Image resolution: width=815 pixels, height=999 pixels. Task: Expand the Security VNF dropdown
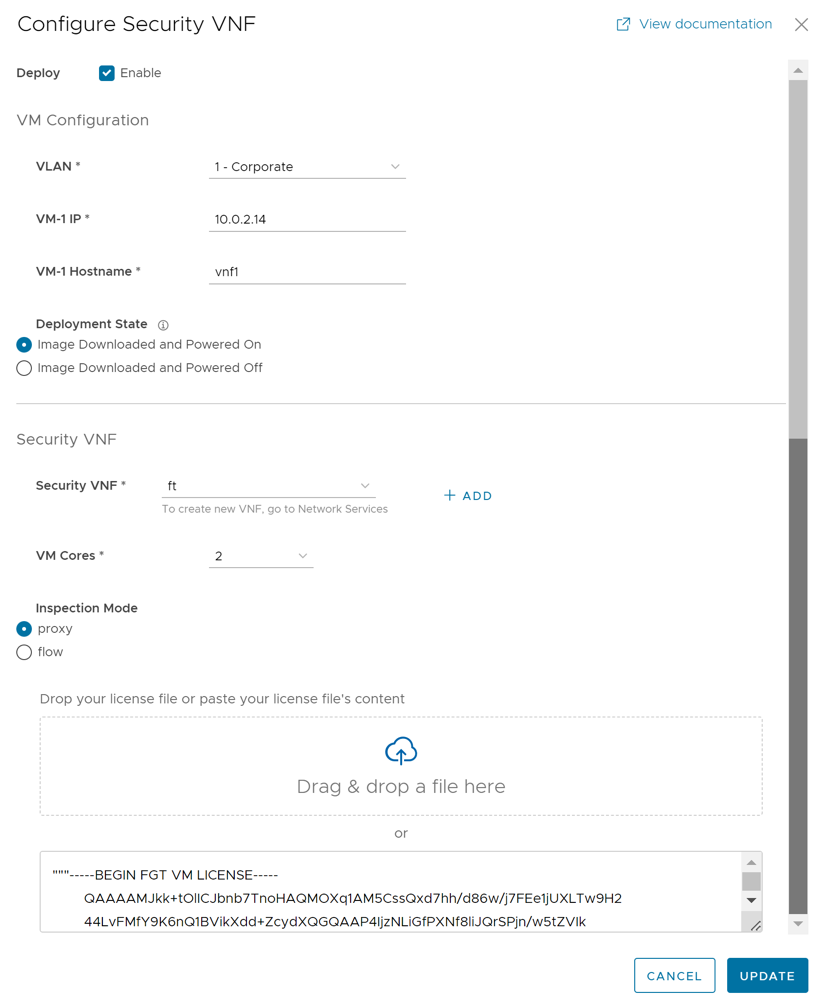tap(268, 486)
